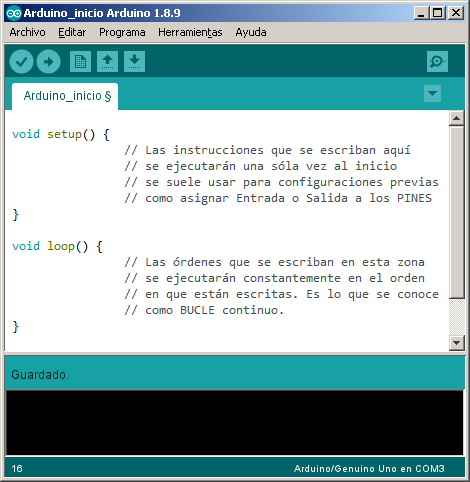
Task: Click the Arduino logo in the title bar
Action: coord(14,13)
